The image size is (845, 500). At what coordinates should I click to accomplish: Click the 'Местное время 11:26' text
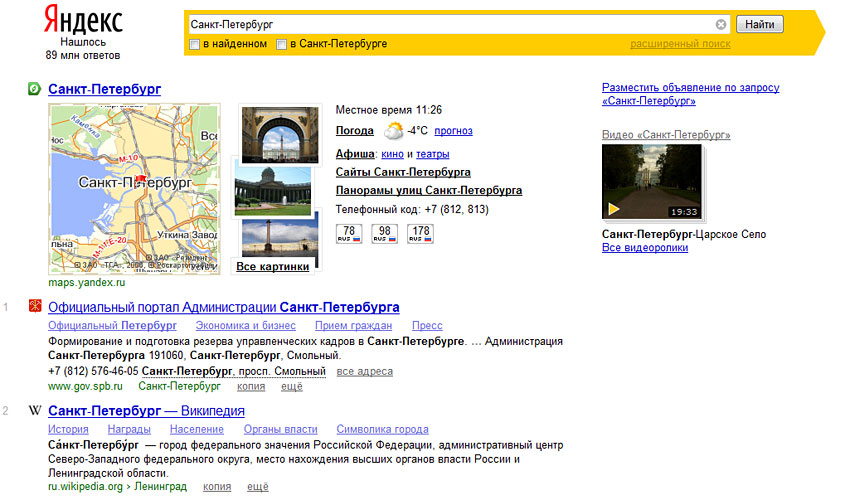tap(389, 110)
